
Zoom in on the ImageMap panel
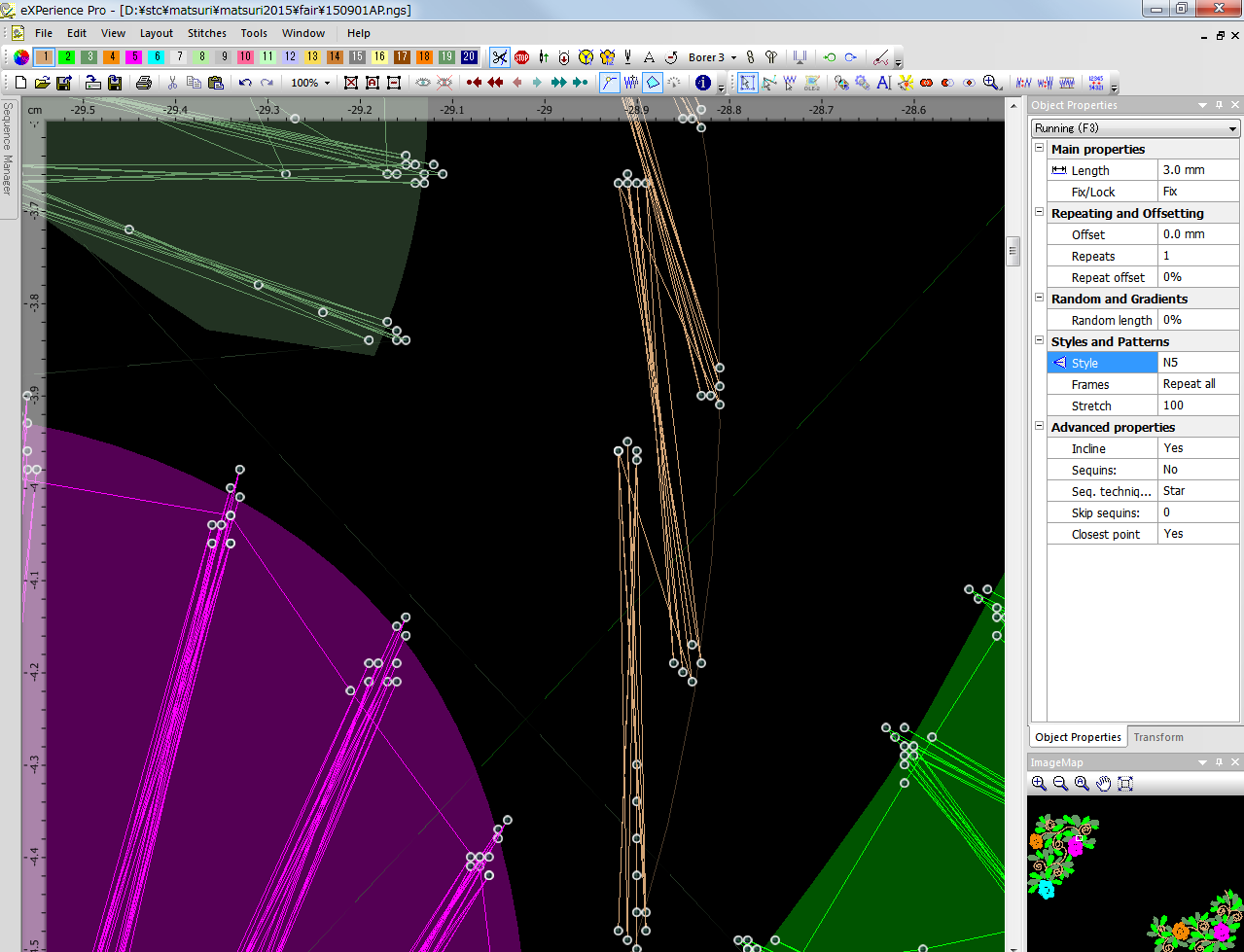(1040, 783)
